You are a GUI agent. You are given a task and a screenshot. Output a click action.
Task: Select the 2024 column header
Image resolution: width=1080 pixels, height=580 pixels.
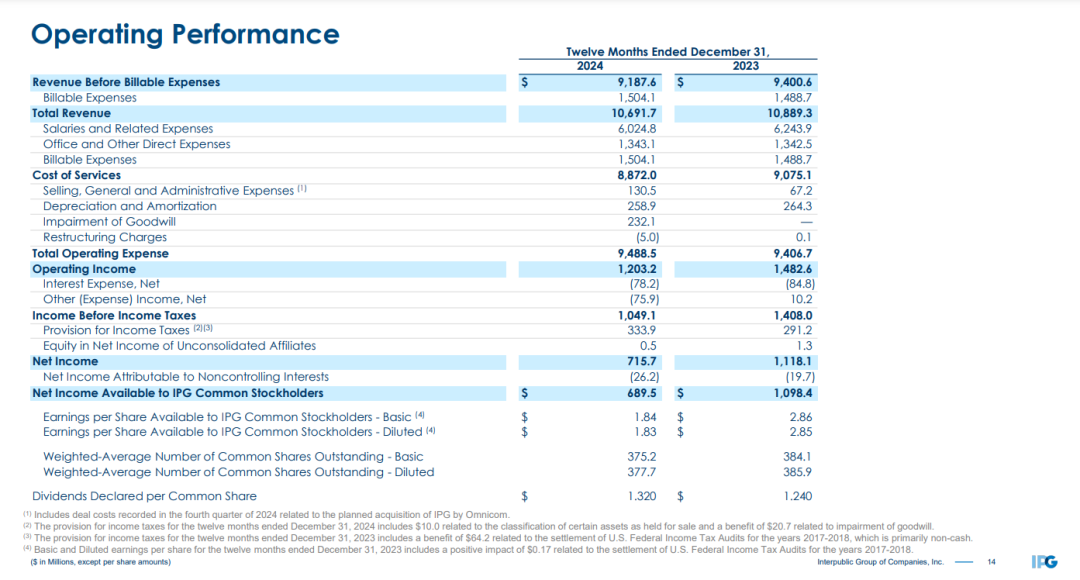pyautogui.click(x=590, y=66)
